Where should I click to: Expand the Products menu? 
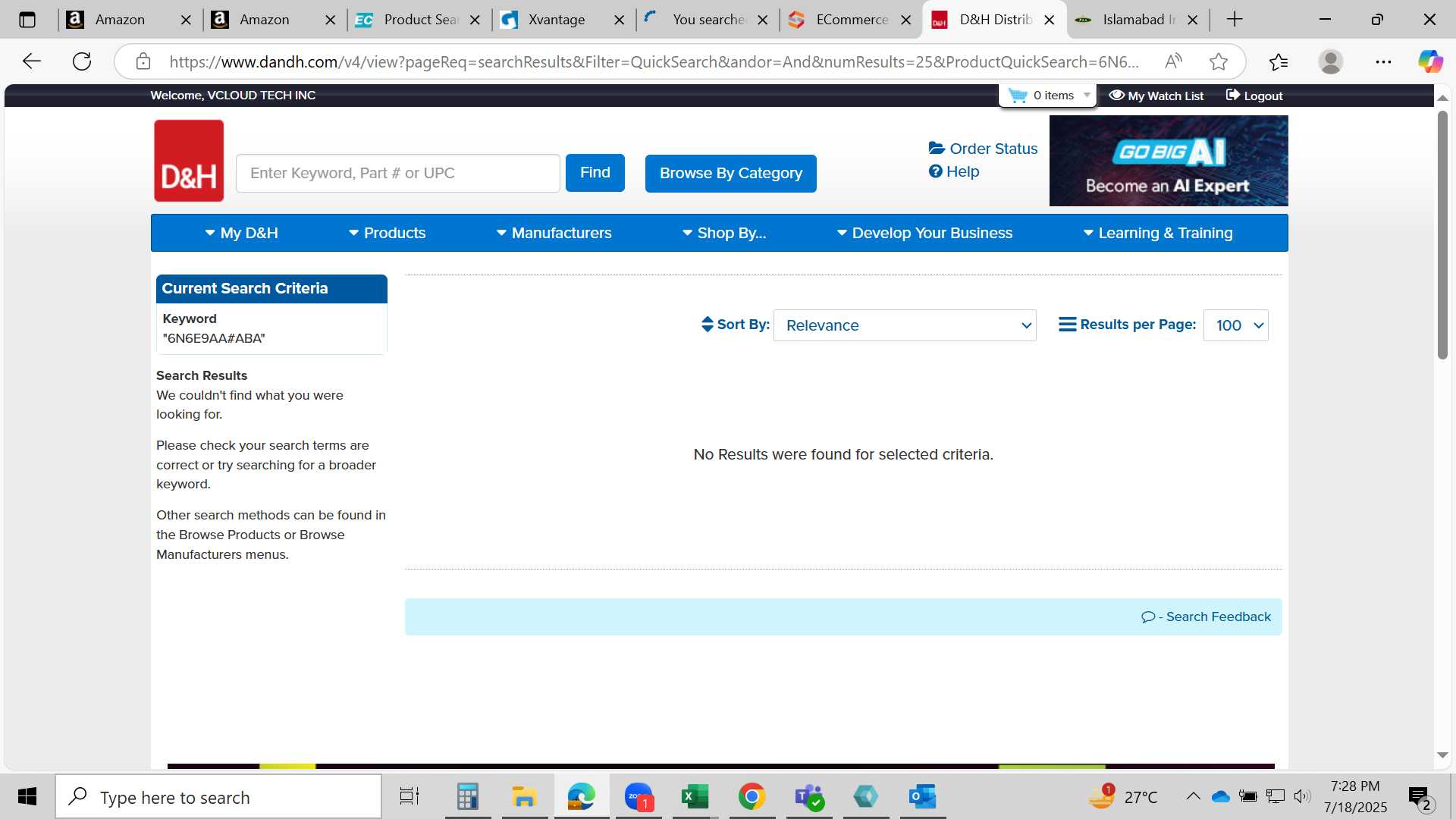[387, 233]
